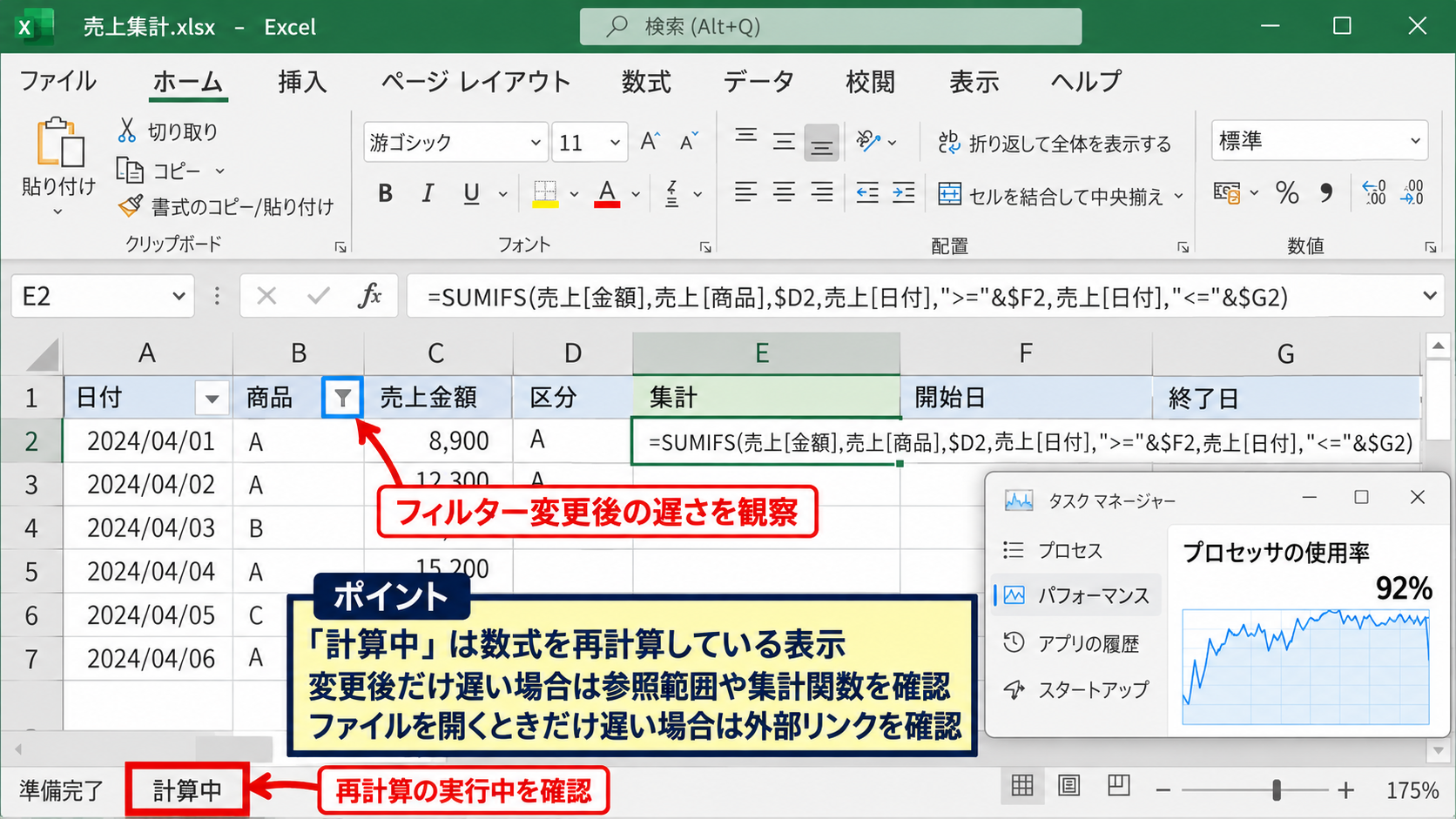Decrease the cell indent

coord(867,192)
